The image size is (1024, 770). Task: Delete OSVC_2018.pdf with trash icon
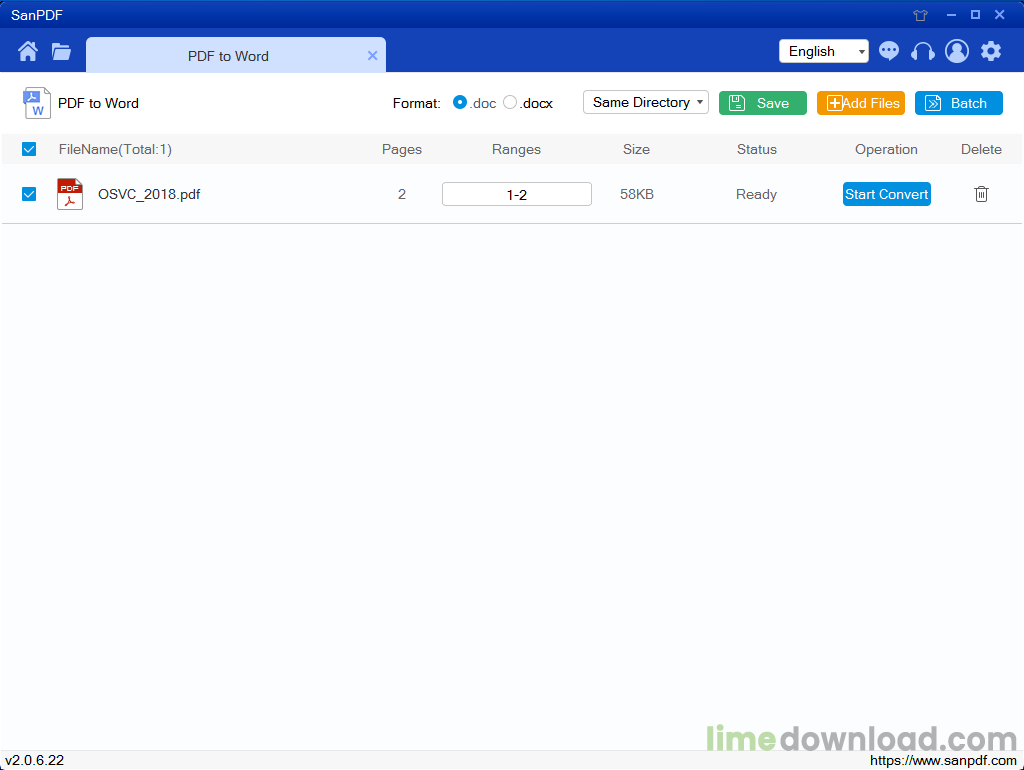point(981,194)
